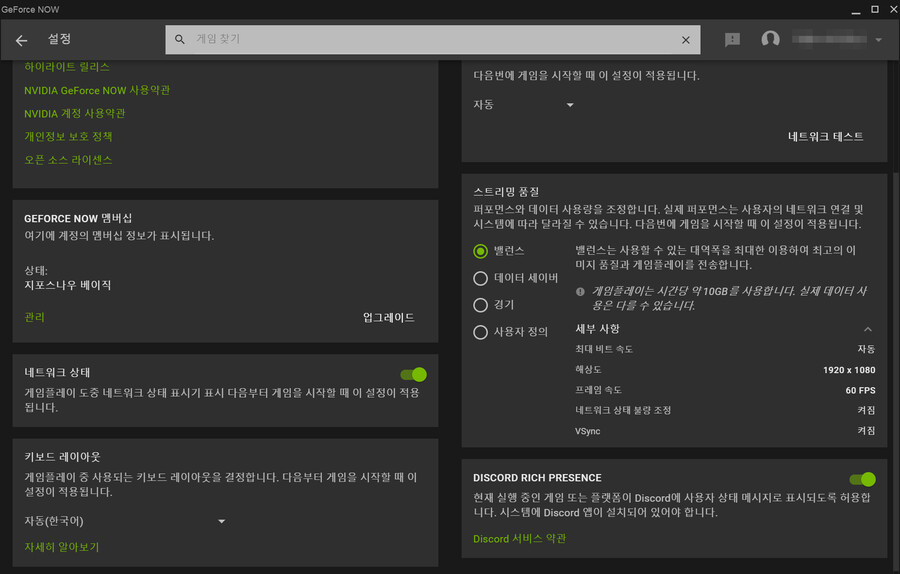This screenshot has height=574, width=900.
Task: Open 오픈 소스 라이센스 link
Action: coord(68,160)
